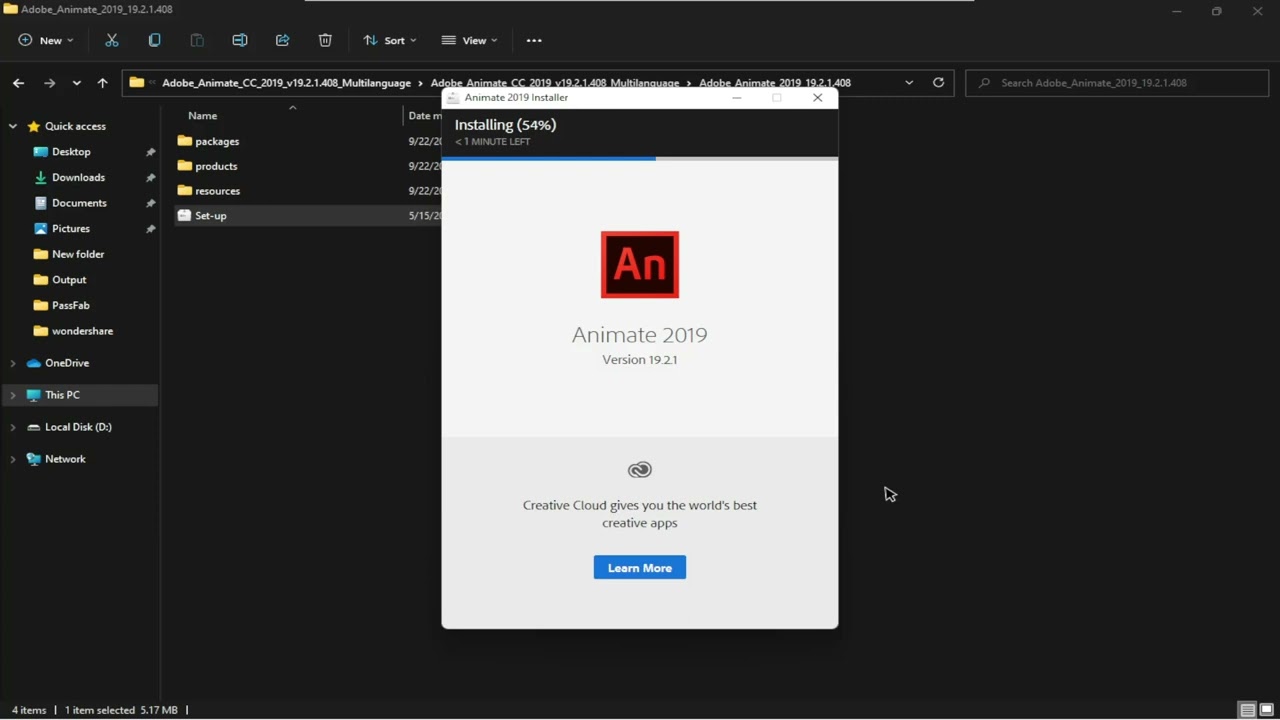
Task: Click the Installing (54%) status text
Action: (505, 125)
